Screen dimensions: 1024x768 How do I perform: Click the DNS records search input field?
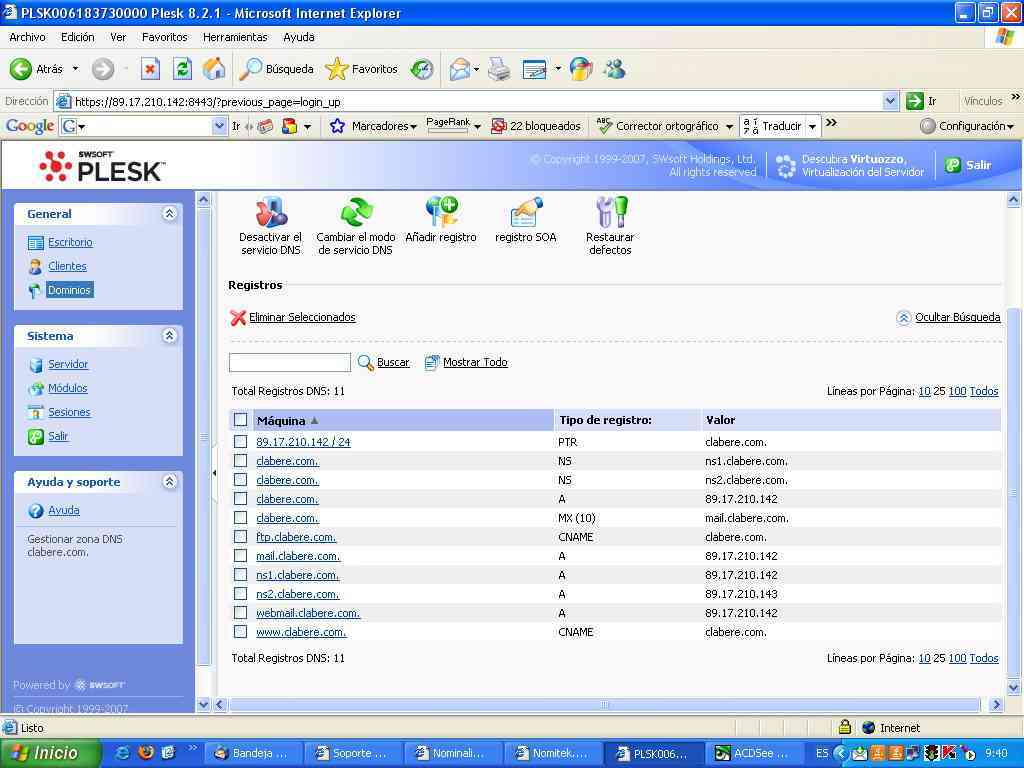290,362
